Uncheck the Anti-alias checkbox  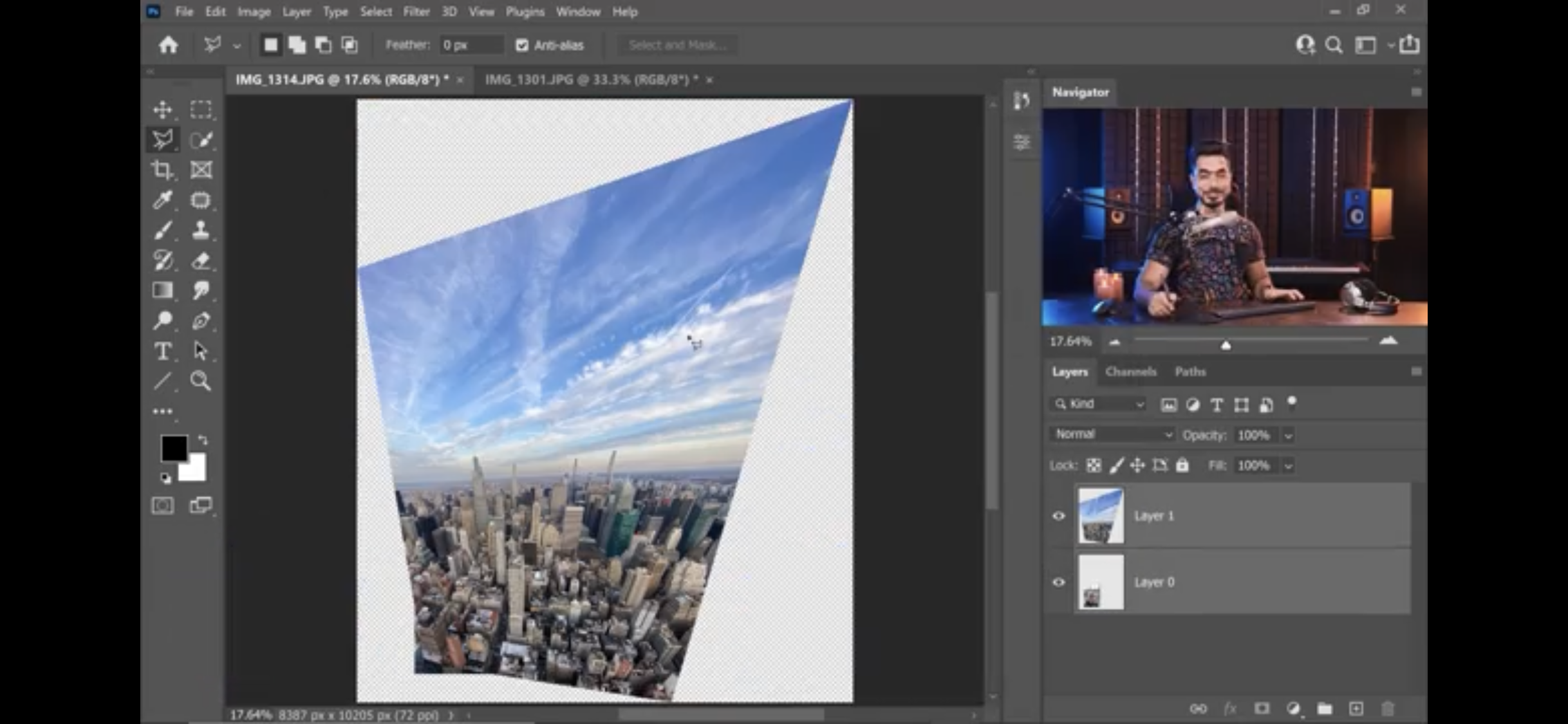[x=522, y=45]
